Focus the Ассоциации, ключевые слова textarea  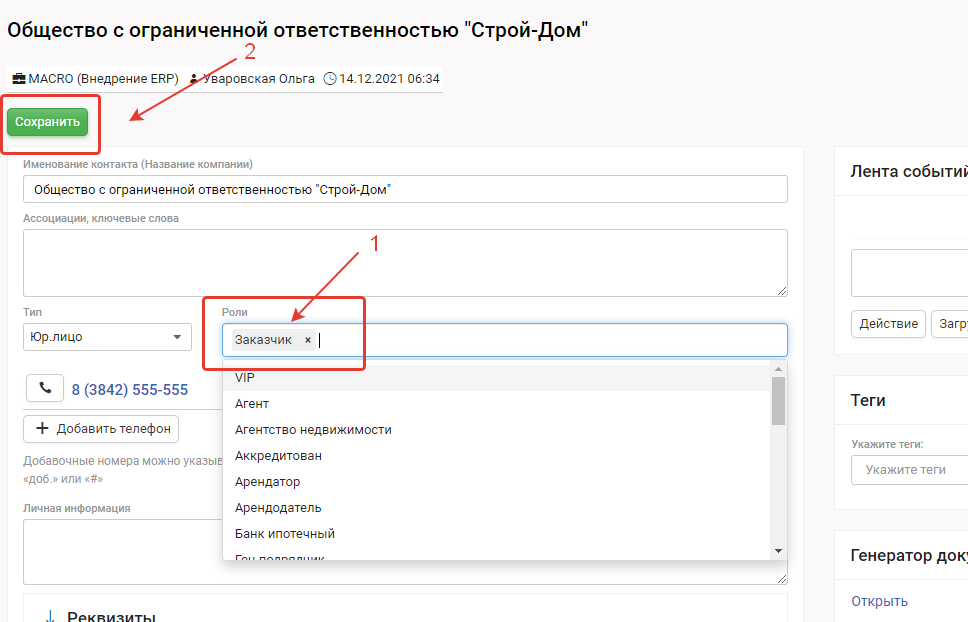click(x=405, y=263)
